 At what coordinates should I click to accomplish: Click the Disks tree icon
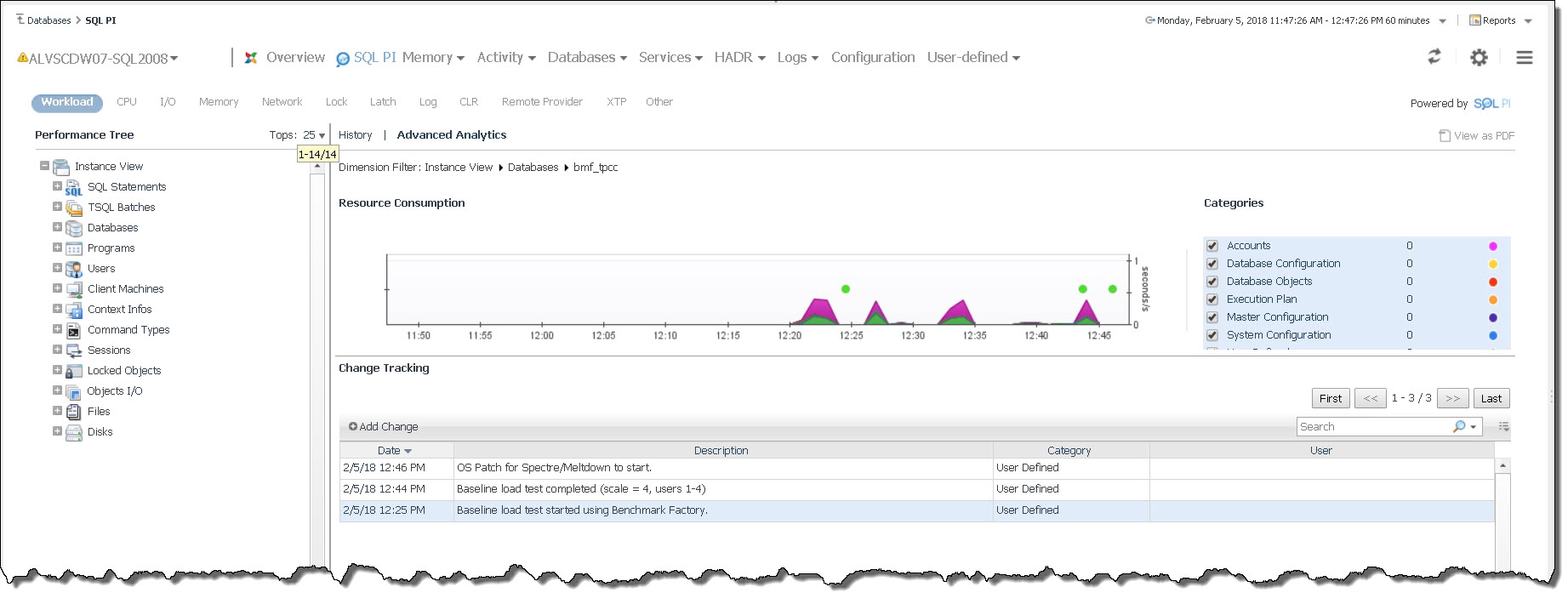coord(74,432)
